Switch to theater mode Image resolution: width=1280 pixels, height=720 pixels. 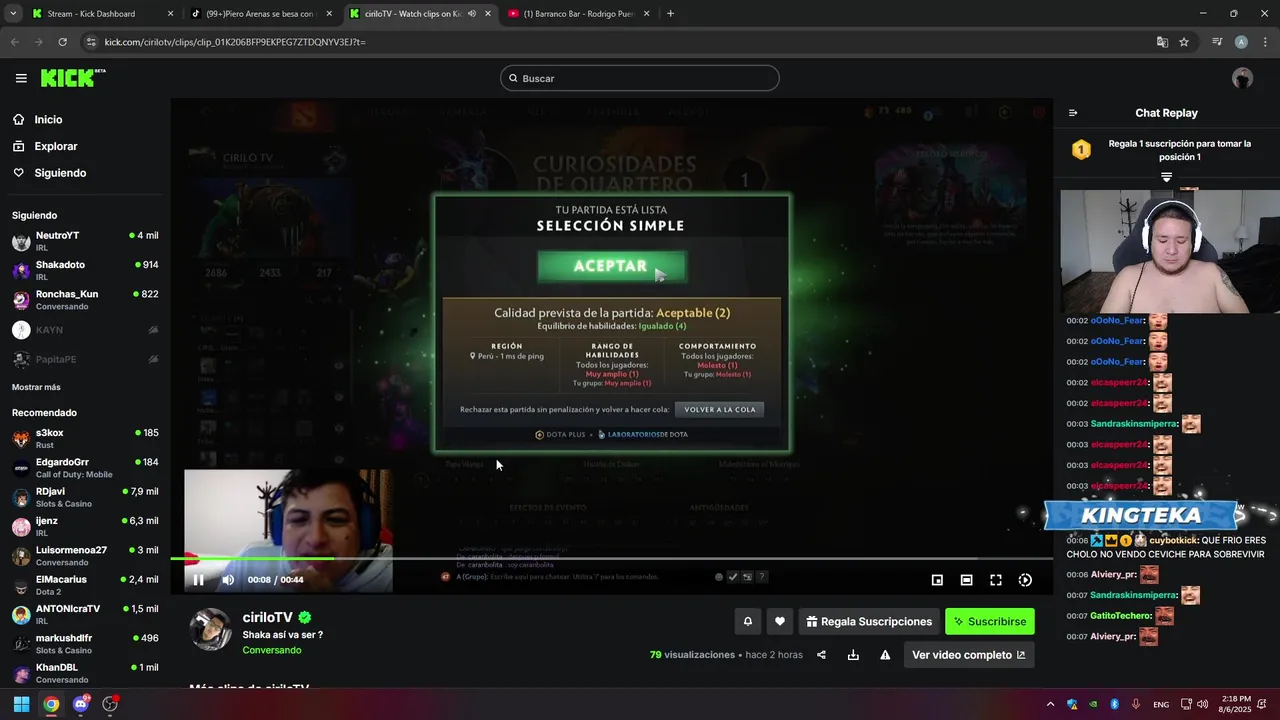point(966,580)
